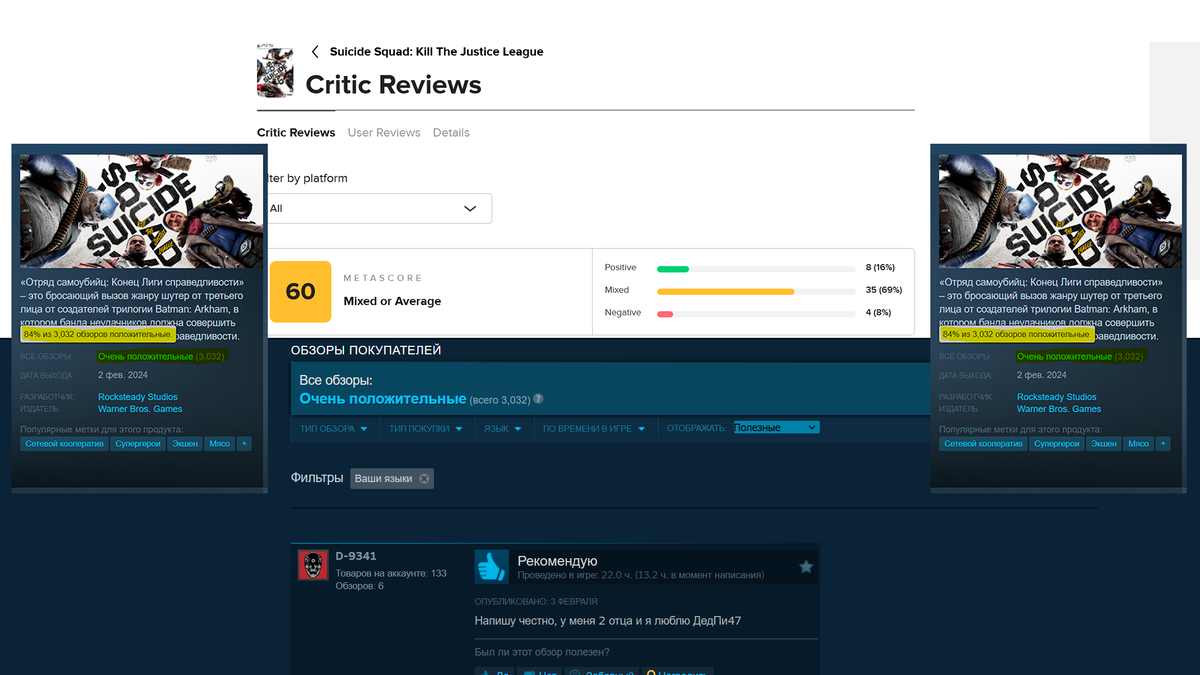Image resolution: width=1200 pixels, height=675 pixels.
Task: Click Обзоров: 6 under D-9341
Action: click(x=359, y=586)
